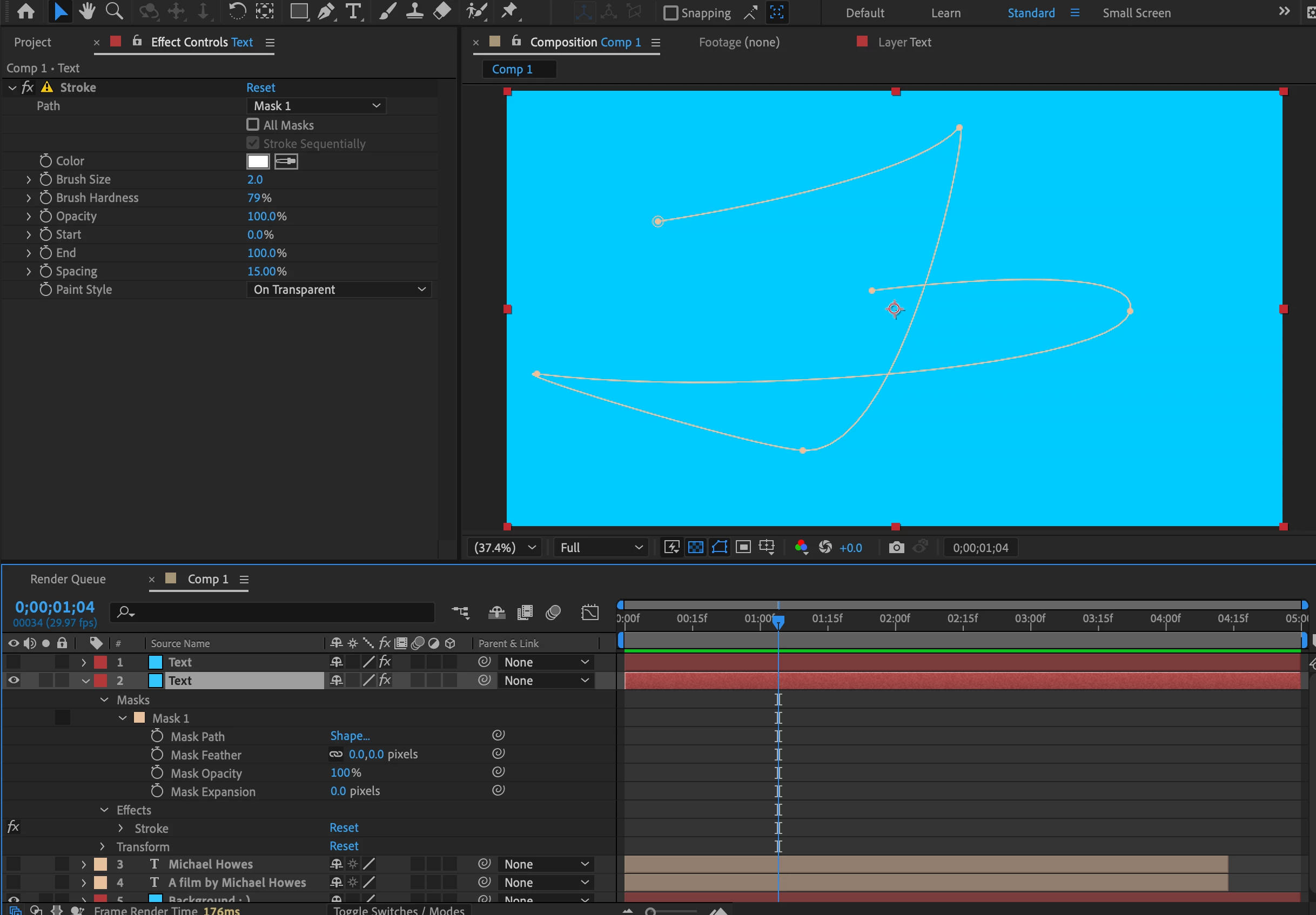The image size is (1316, 915).
Task: Select the Hand tool
Action: pos(87,11)
